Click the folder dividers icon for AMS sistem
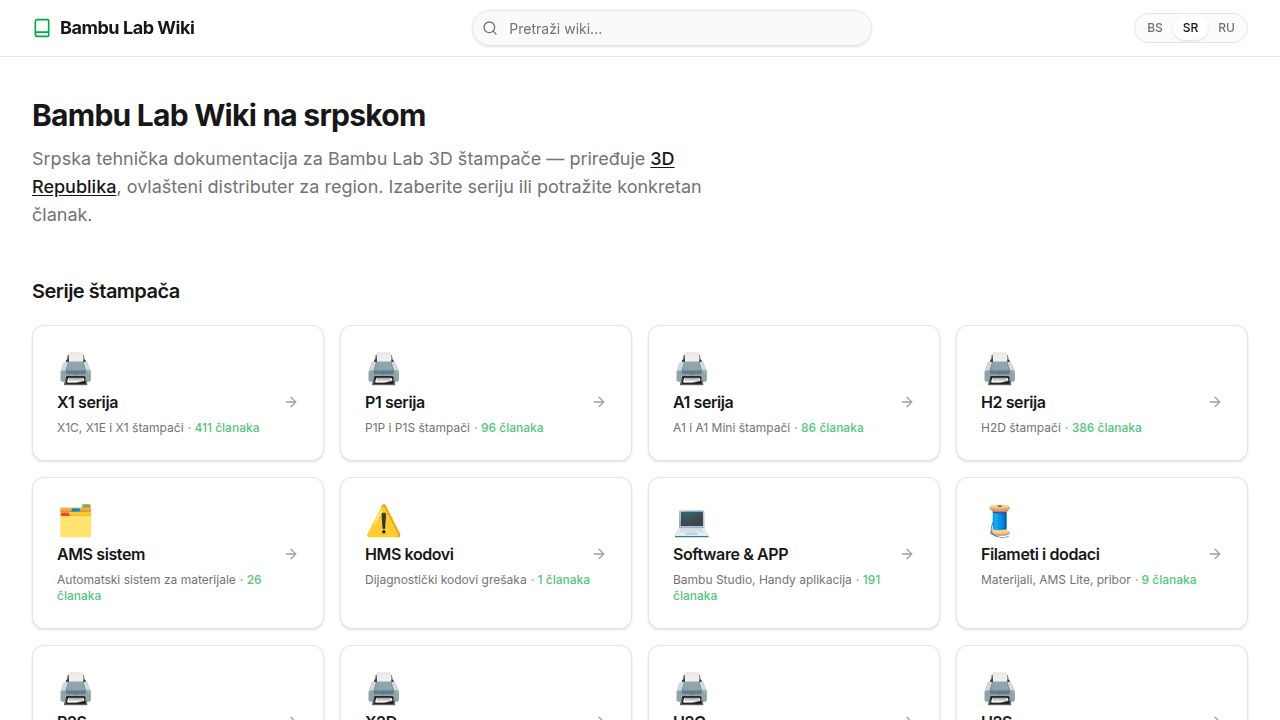 tap(75, 520)
